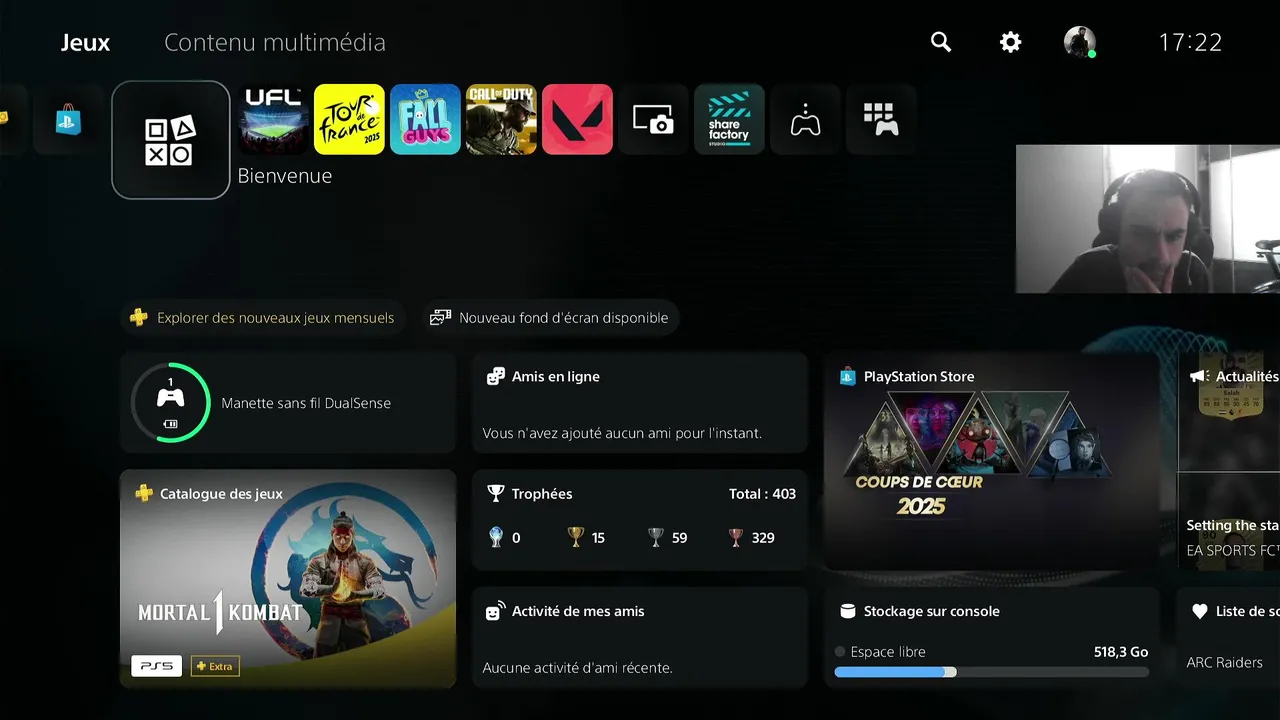Open the Call of Duty tile
Screen dimensions: 1280x720
click(501, 119)
